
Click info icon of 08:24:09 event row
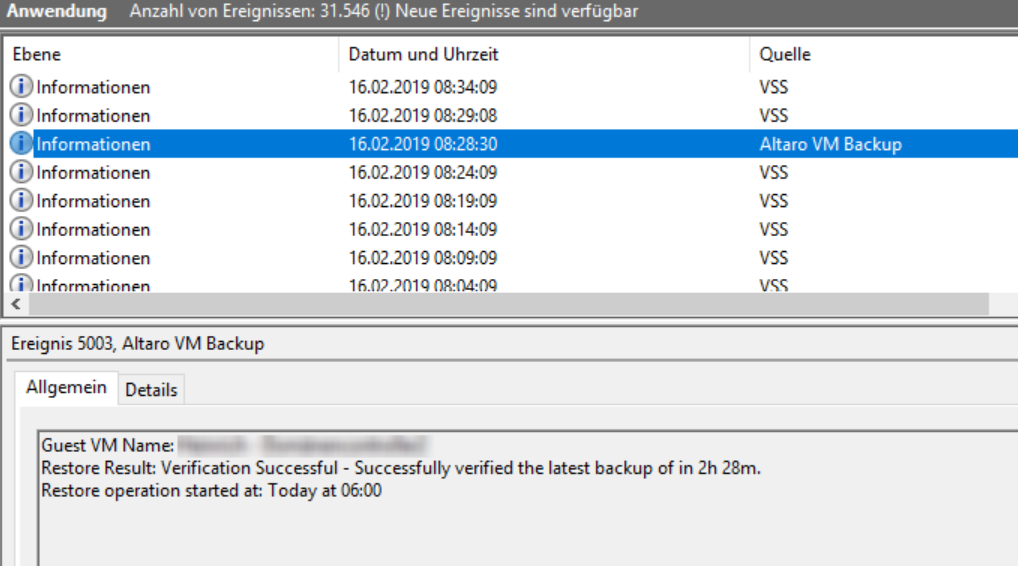[21, 173]
